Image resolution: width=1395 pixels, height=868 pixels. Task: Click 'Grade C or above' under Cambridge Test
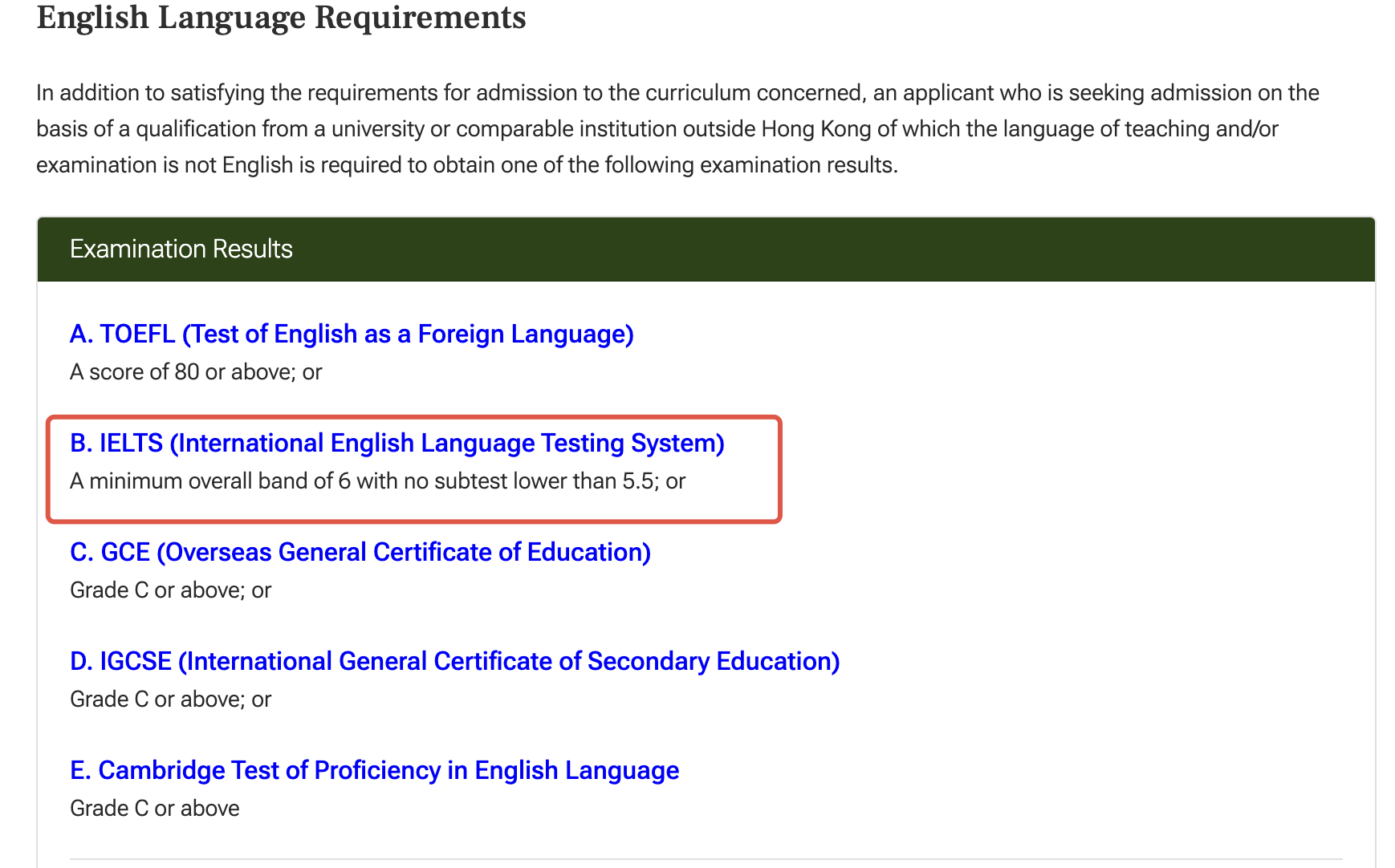click(x=155, y=809)
